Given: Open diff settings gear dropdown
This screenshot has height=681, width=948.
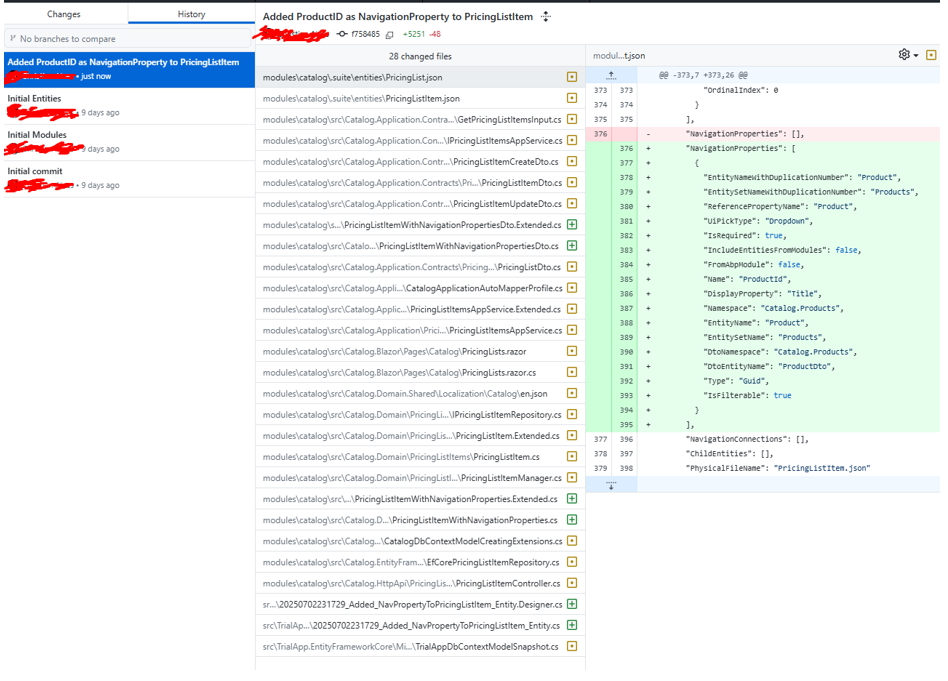Looking at the screenshot, I should pyautogui.click(x=908, y=55).
